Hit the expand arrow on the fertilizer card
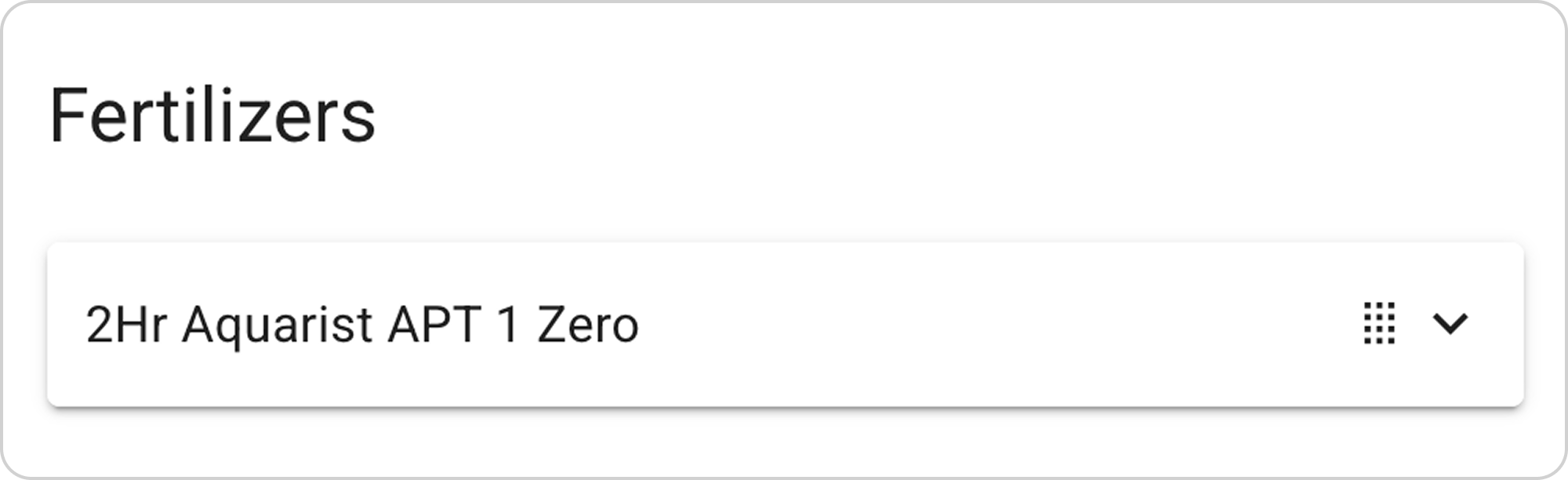Screen dimensions: 1568x480 coord(1449,323)
